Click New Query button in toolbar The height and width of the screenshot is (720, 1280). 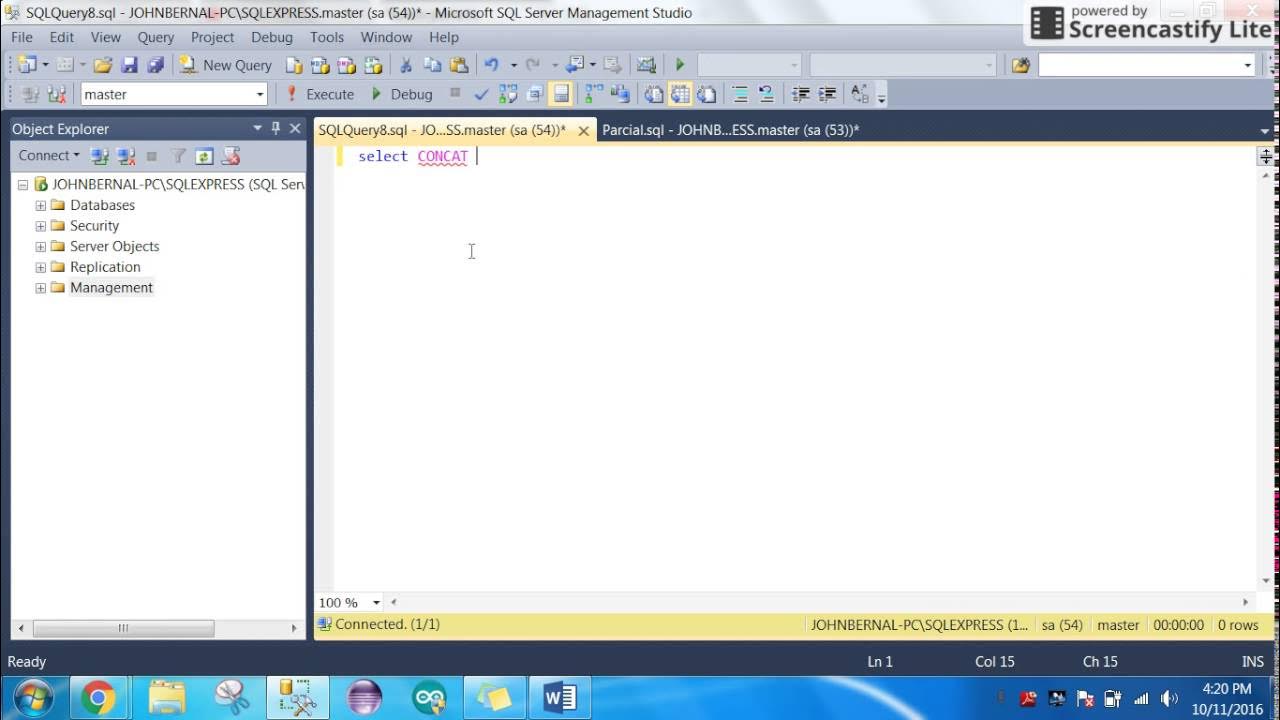(x=226, y=65)
